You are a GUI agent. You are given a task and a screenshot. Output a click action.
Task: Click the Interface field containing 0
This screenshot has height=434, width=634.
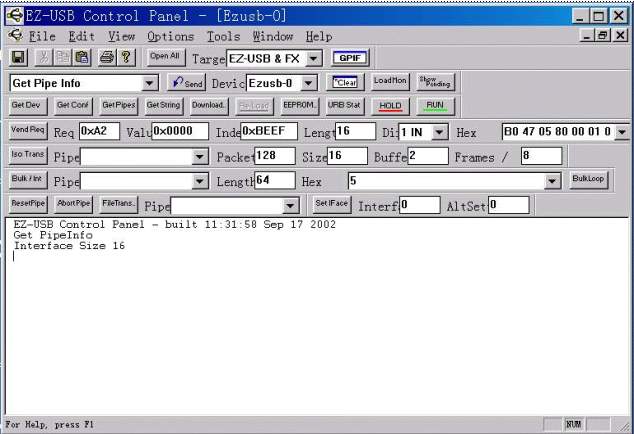[x=420, y=205]
